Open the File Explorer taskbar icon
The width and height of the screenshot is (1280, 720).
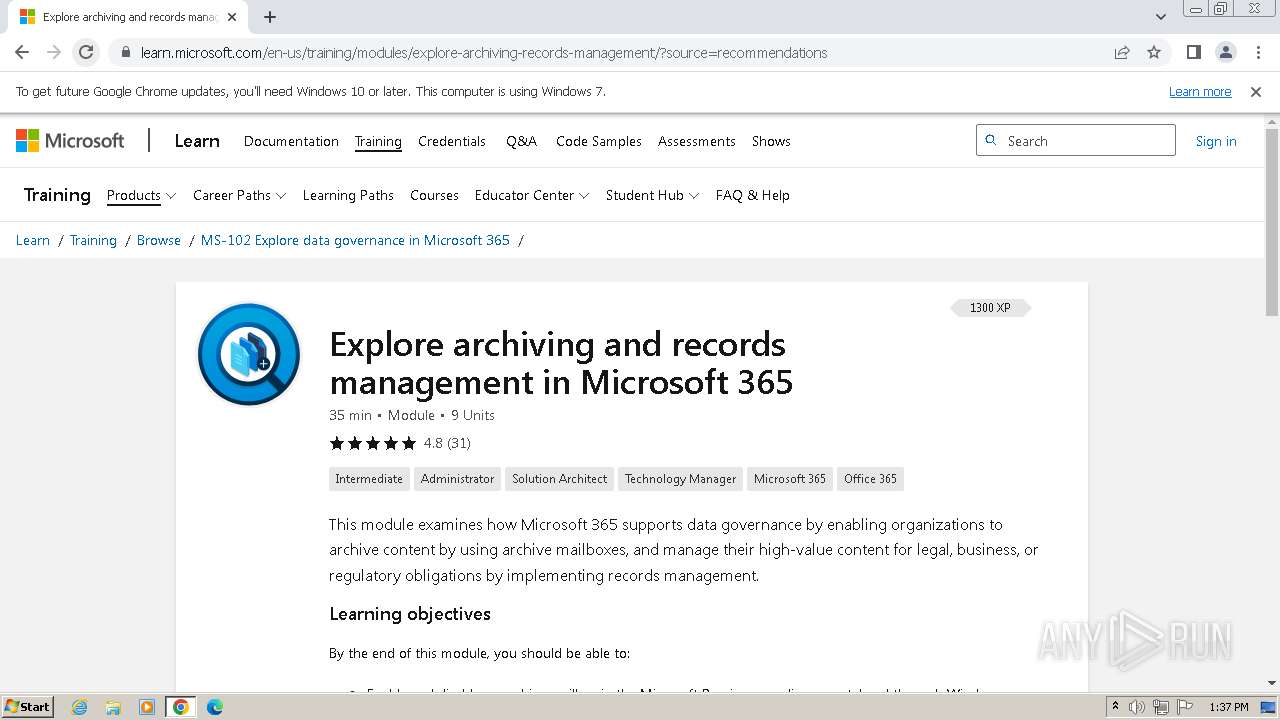pyautogui.click(x=113, y=707)
